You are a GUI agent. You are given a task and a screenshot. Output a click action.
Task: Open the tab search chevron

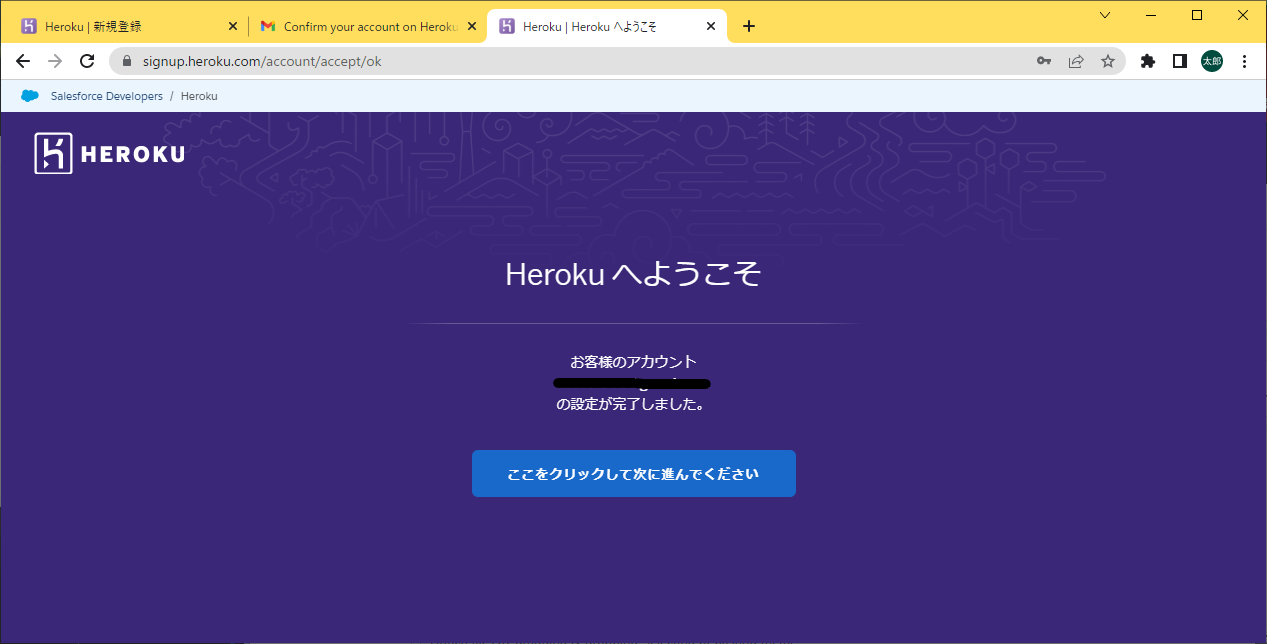tap(1105, 15)
